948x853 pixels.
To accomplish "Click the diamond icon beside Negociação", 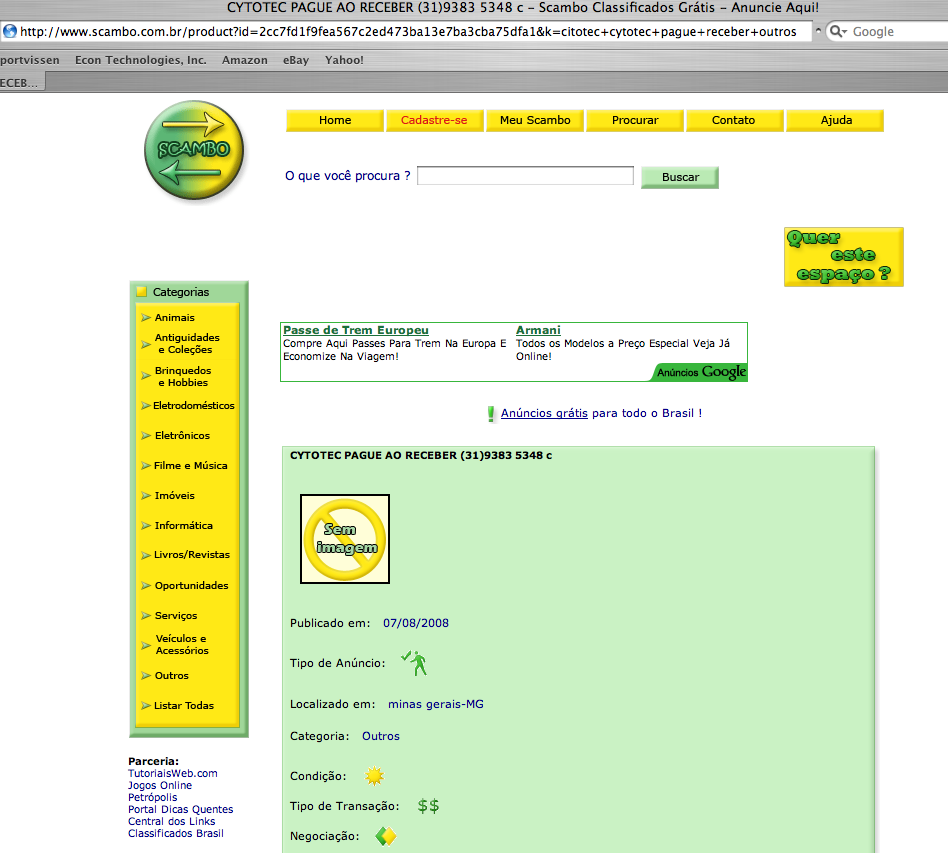I will tap(386, 836).
